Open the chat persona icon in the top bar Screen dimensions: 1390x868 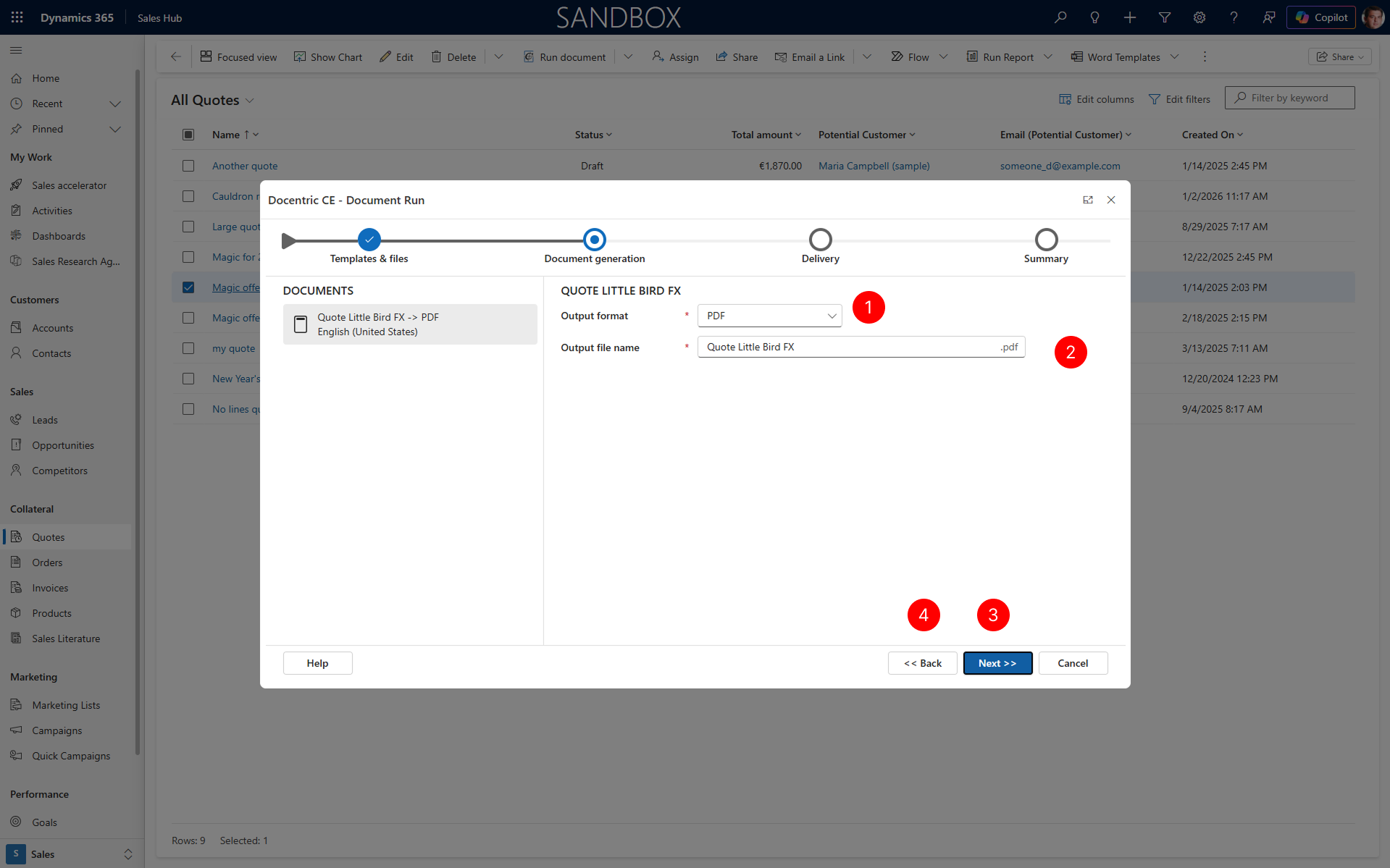pos(1268,17)
